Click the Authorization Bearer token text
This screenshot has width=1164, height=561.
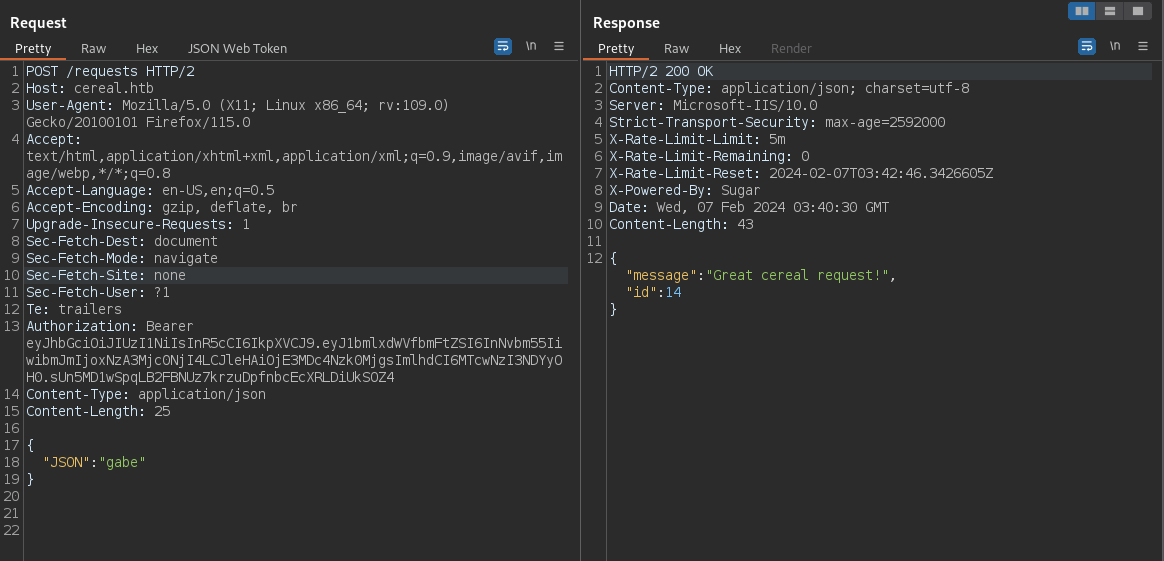tap(295, 360)
